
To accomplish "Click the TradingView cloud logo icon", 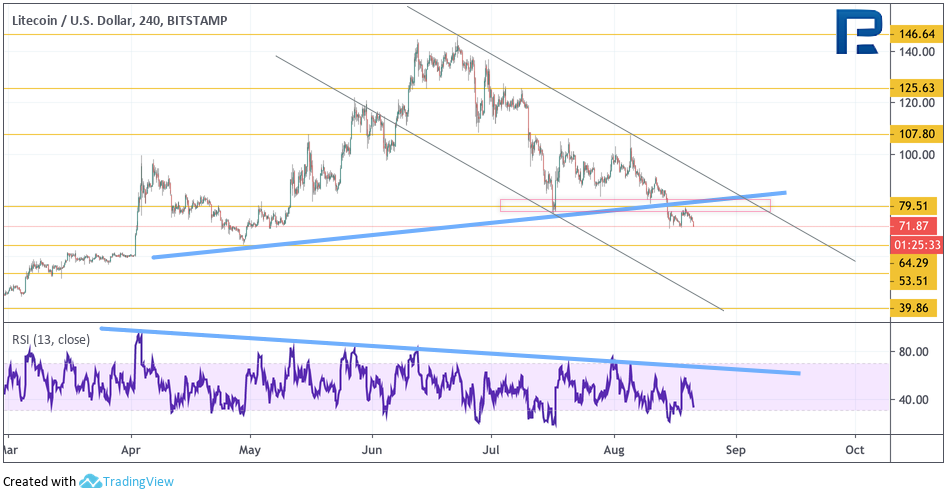I will [90, 481].
